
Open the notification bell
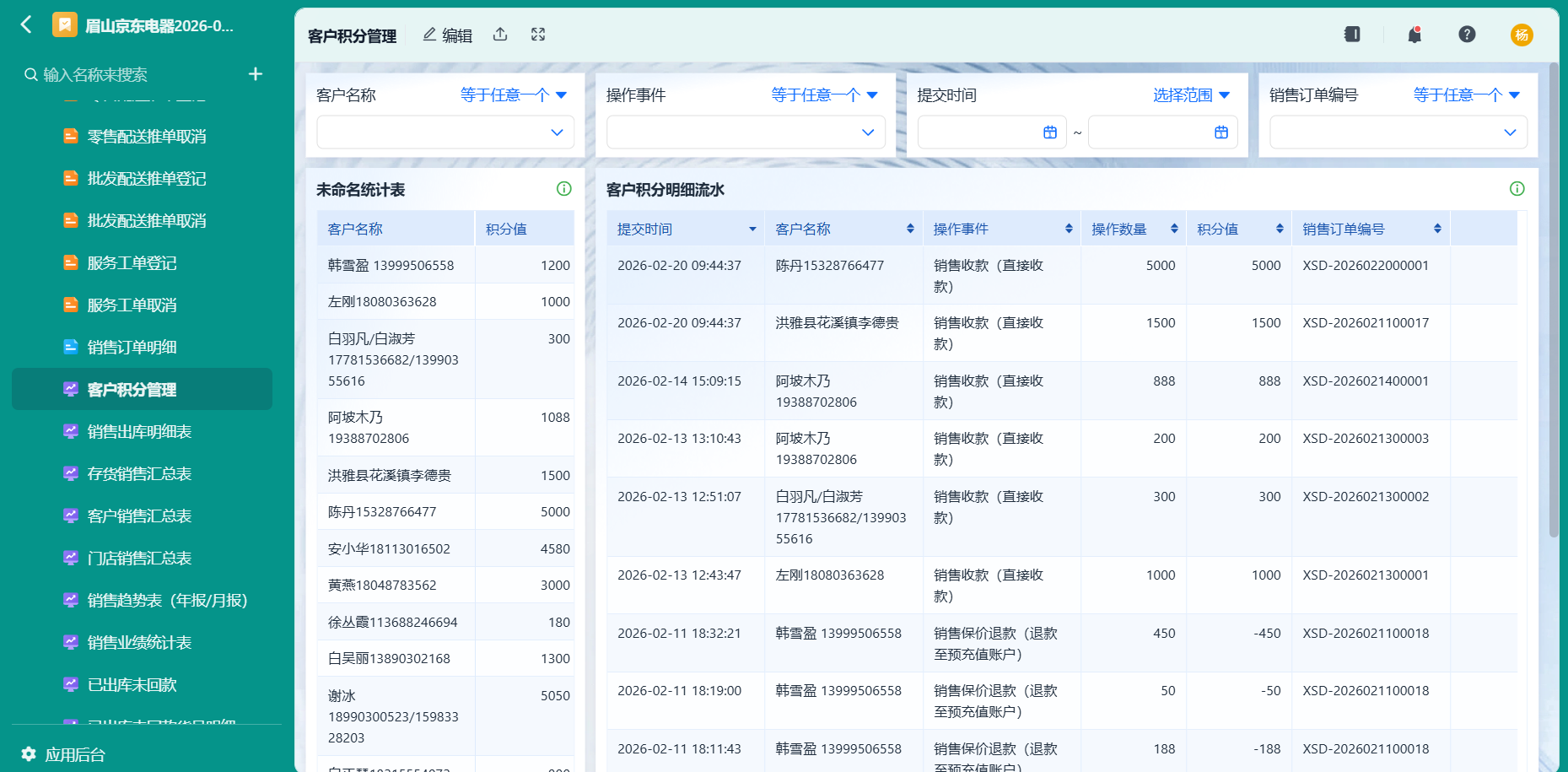point(1414,35)
